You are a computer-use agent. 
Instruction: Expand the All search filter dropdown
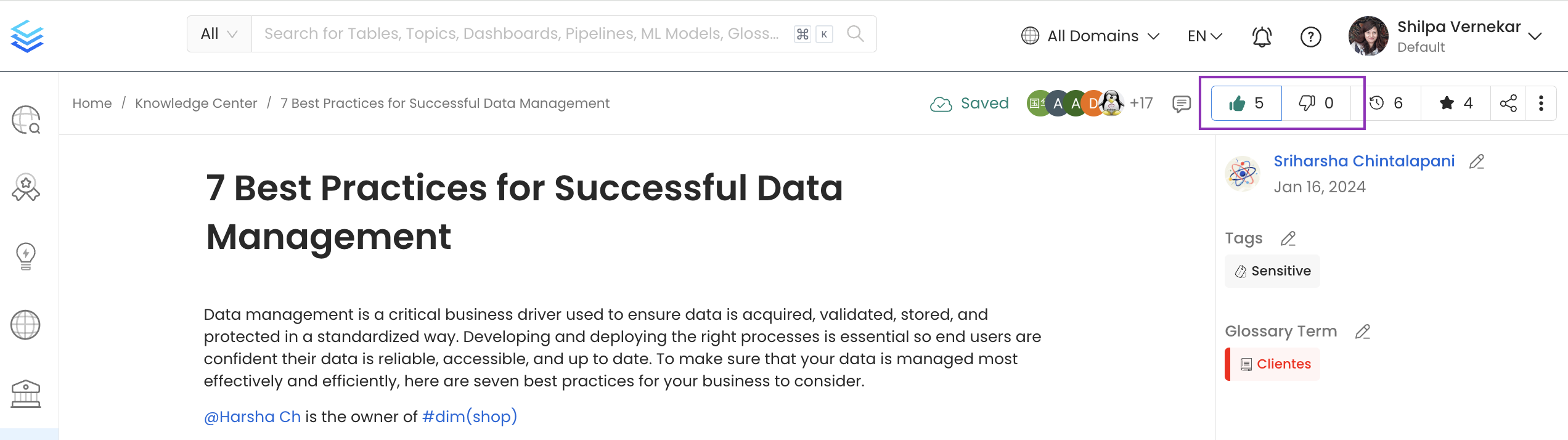[219, 34]
